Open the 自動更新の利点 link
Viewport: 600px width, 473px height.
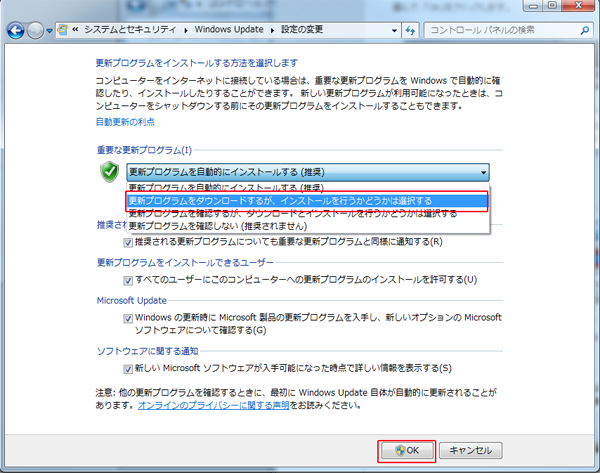tap(124, 121)
